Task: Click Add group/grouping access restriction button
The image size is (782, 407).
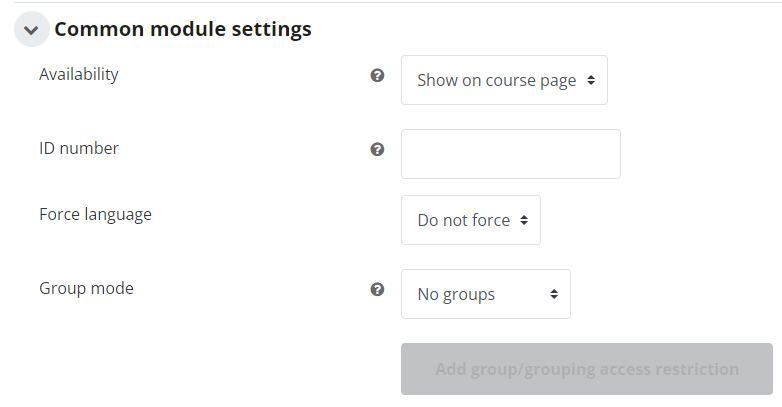Action: pos(587,369)
